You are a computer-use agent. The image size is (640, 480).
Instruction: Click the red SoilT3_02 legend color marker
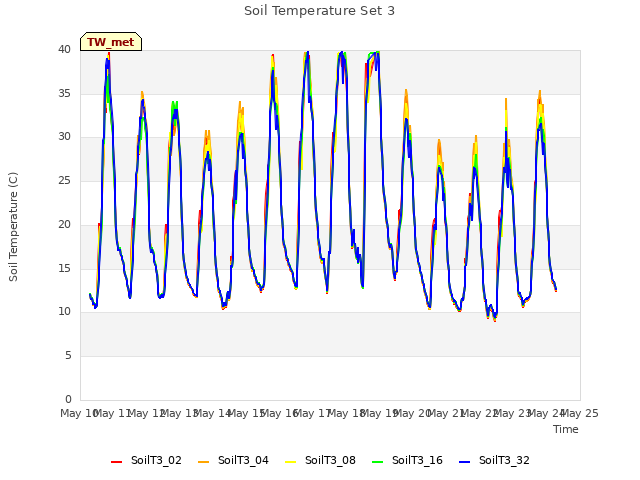coord(116,462)
